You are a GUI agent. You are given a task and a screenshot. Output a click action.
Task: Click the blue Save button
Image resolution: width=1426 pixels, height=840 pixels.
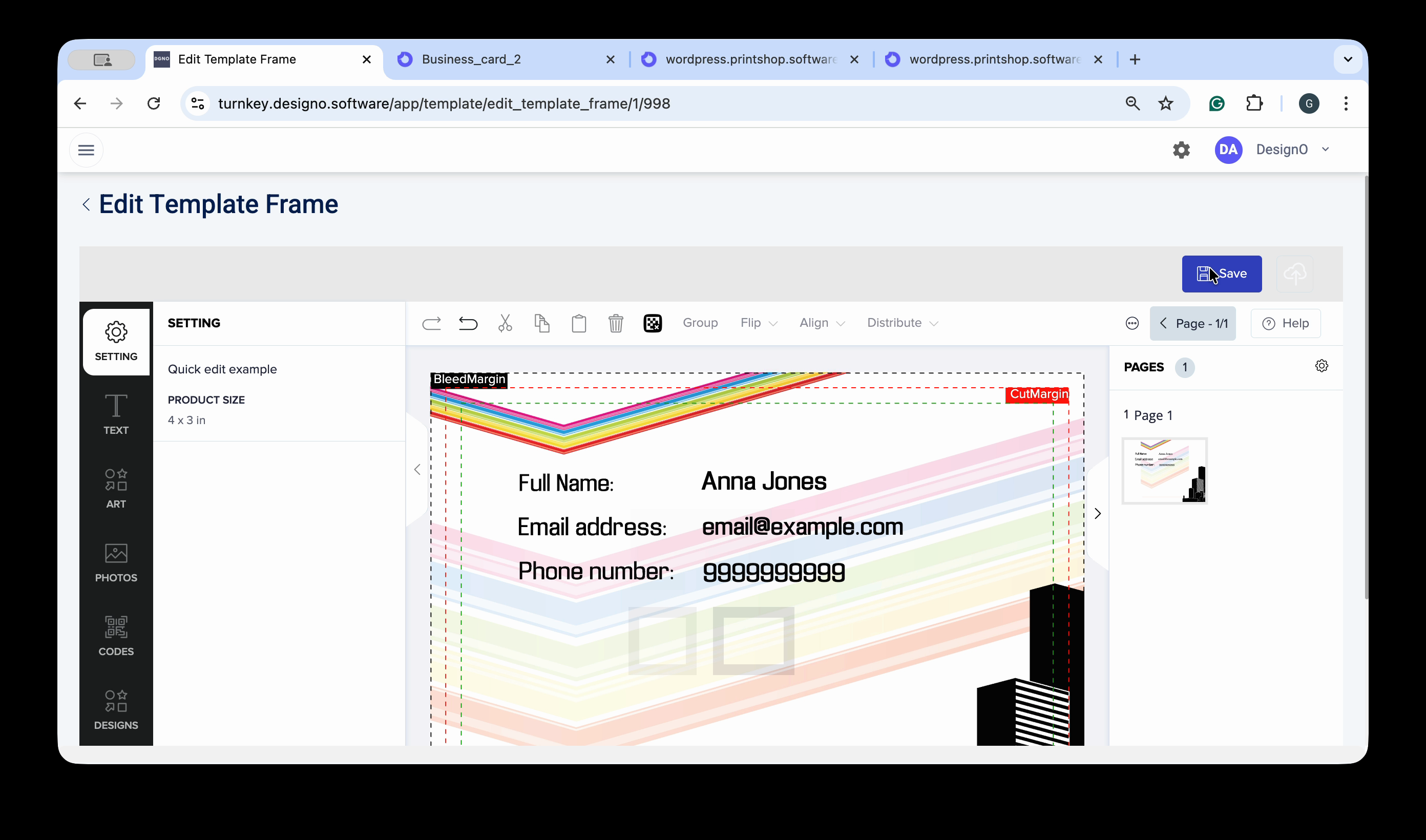click(x=1221, y=274)
